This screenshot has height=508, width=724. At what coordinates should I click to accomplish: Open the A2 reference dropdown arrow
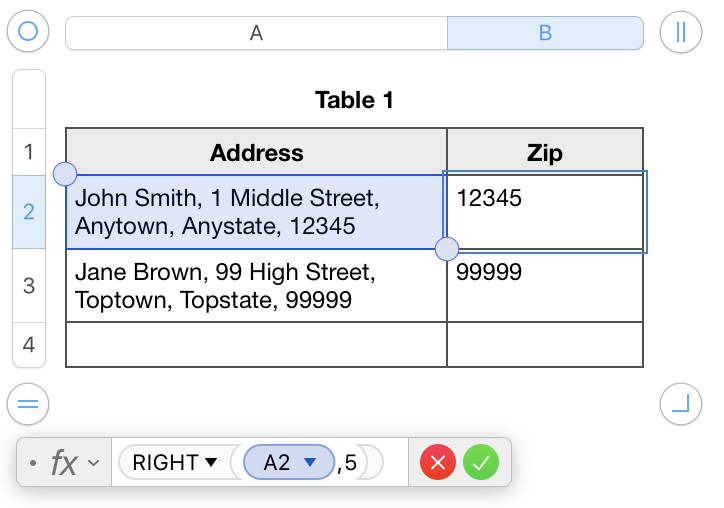point(310,463)
